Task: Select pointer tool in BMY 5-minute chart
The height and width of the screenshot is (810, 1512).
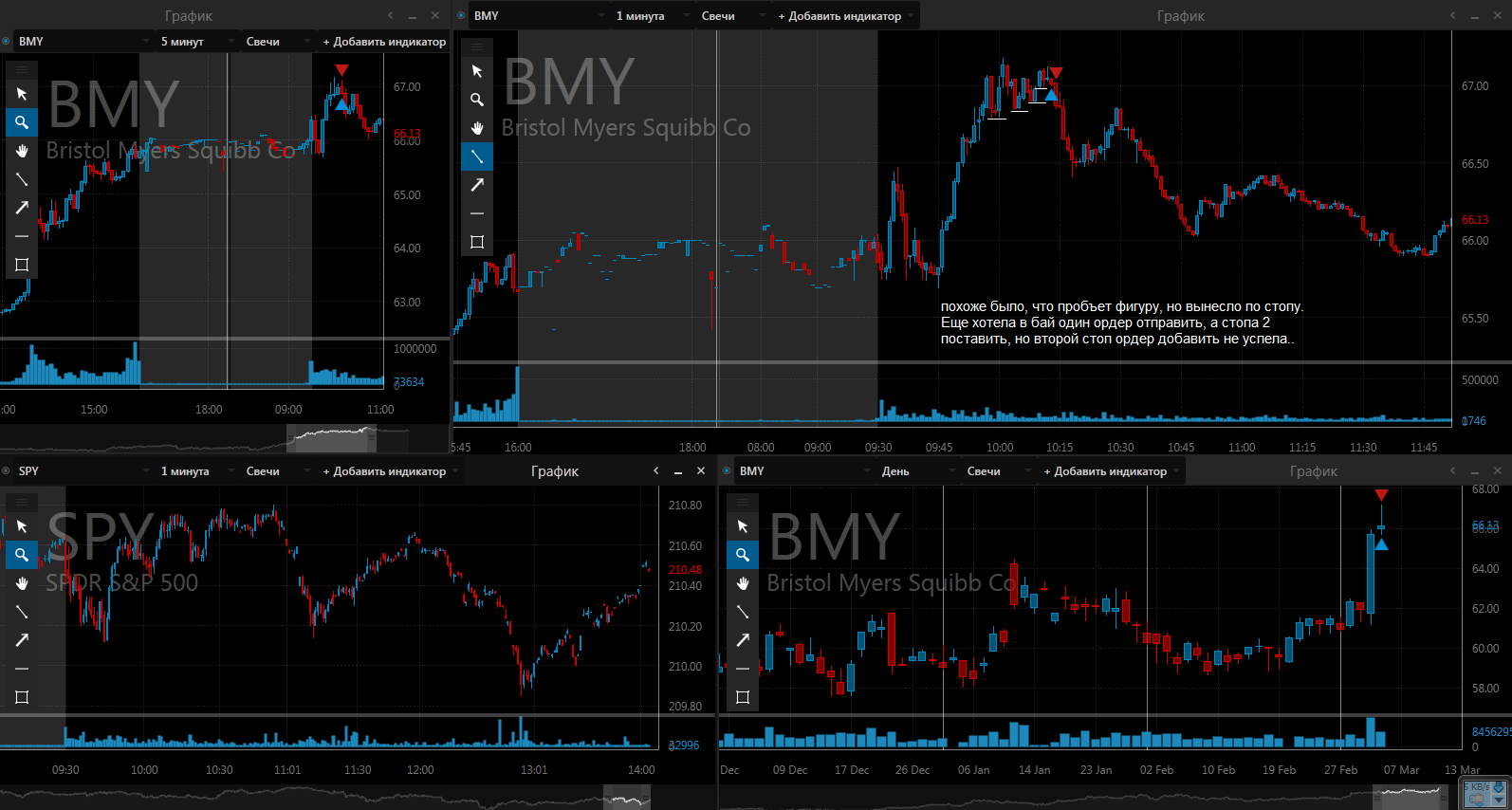Action: click(22, 94)
